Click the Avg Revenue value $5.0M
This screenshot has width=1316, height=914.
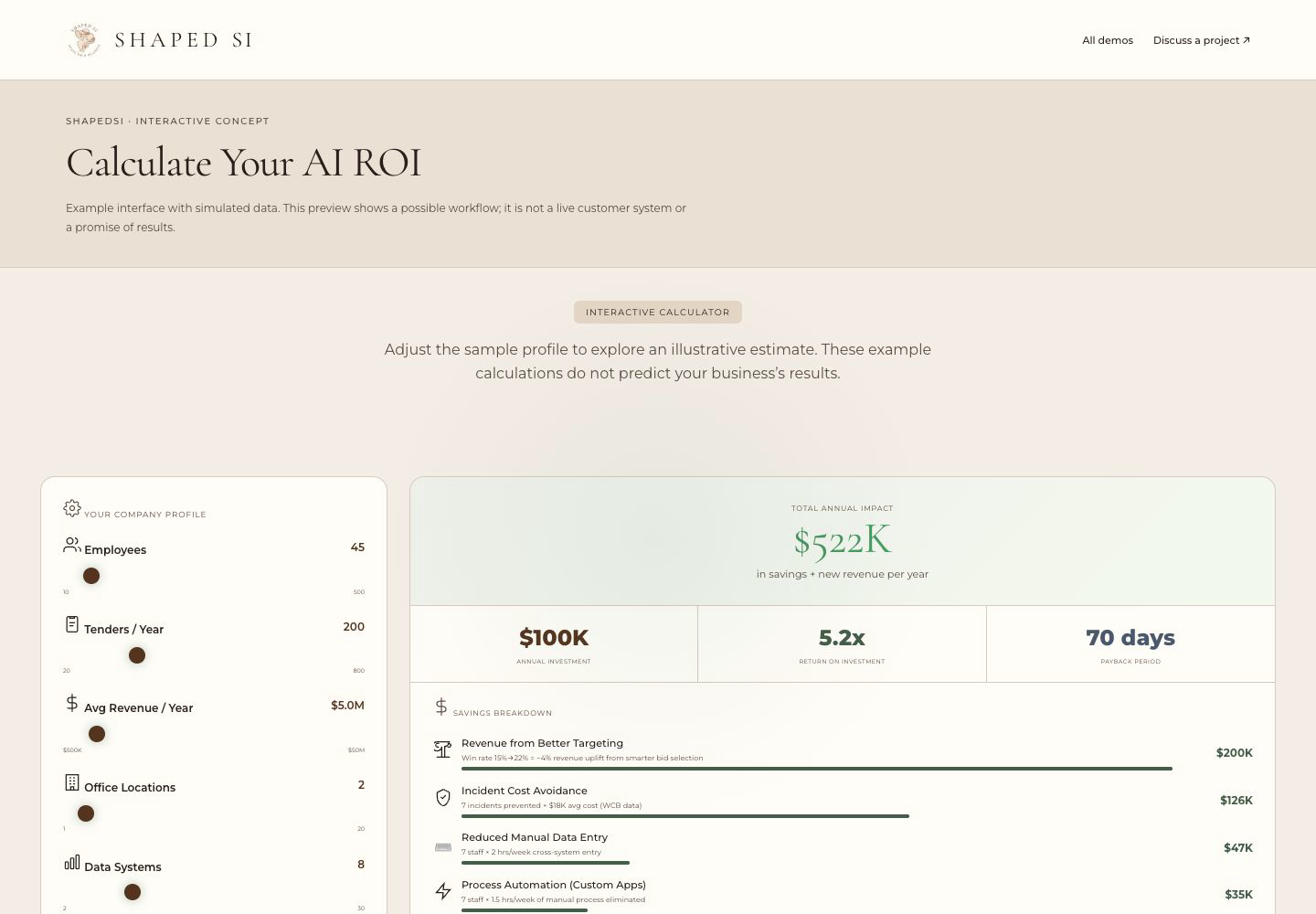pos(347,706)
